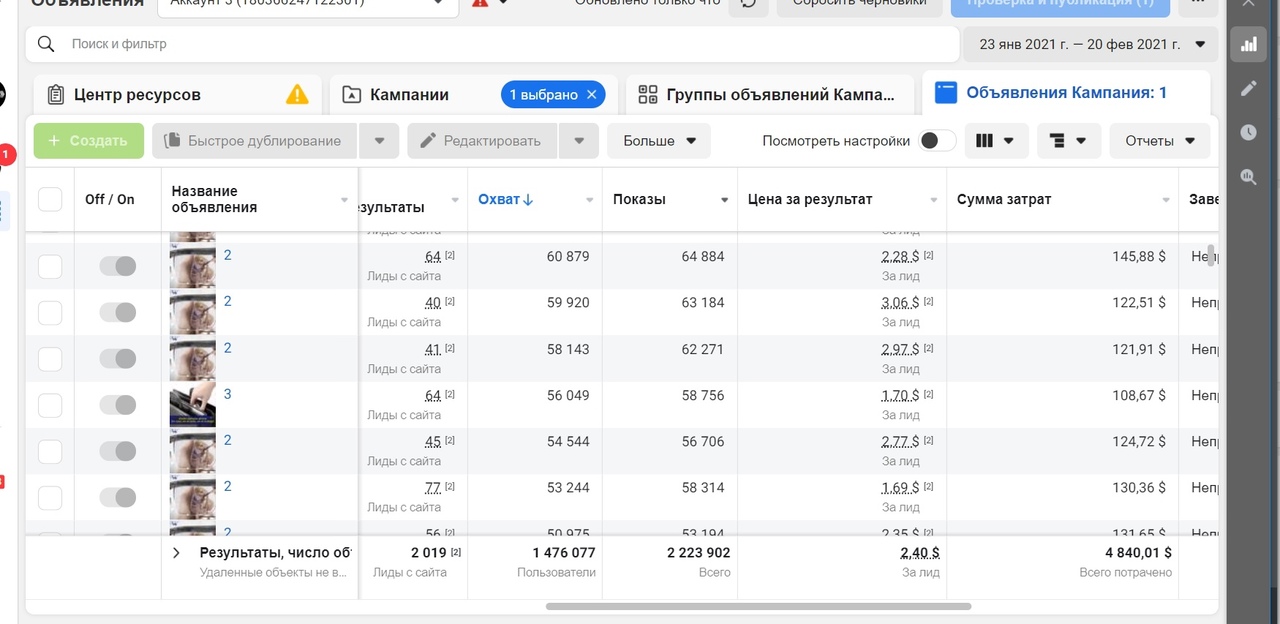
Task: Switch to the 'Кампании' tab
Action: pyautogui.click(x=473, y=95)
